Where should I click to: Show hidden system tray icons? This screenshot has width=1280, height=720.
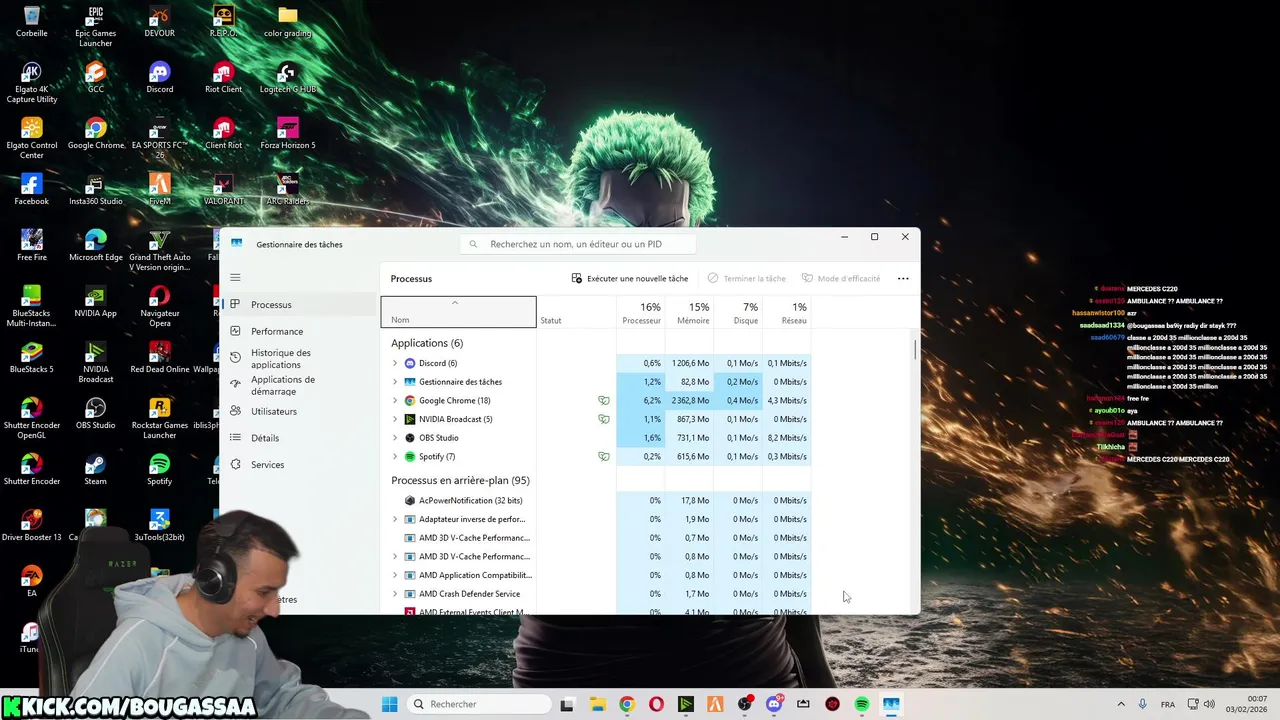pyautogui.click(x=1120, y=704)
